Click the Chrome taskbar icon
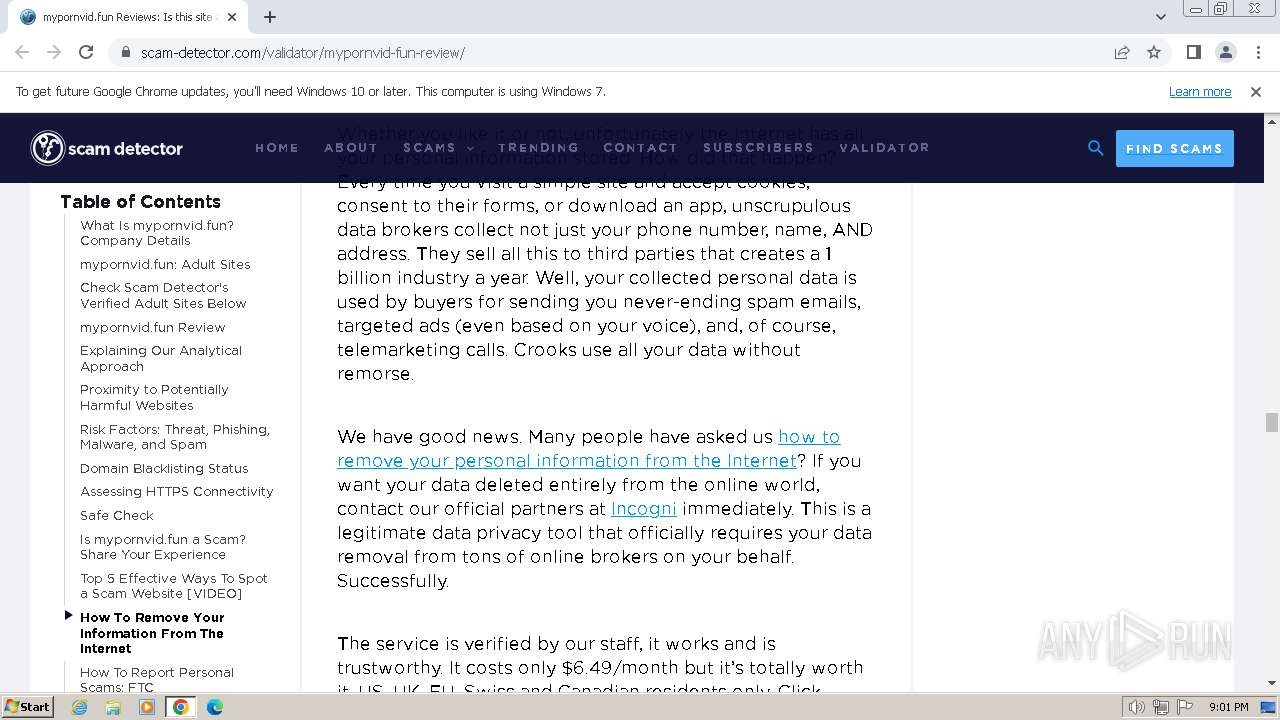The width and height of the screenshot is (1280, 720). [x=181, y=707]
